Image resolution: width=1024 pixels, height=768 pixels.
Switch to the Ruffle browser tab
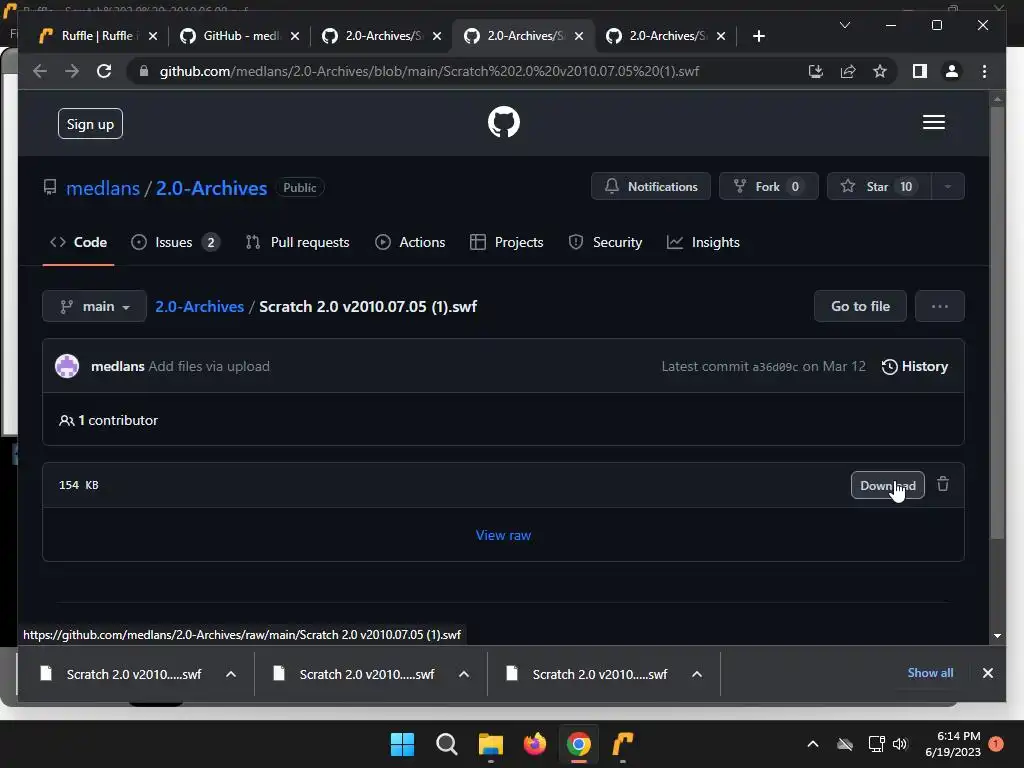pos(97,36)
